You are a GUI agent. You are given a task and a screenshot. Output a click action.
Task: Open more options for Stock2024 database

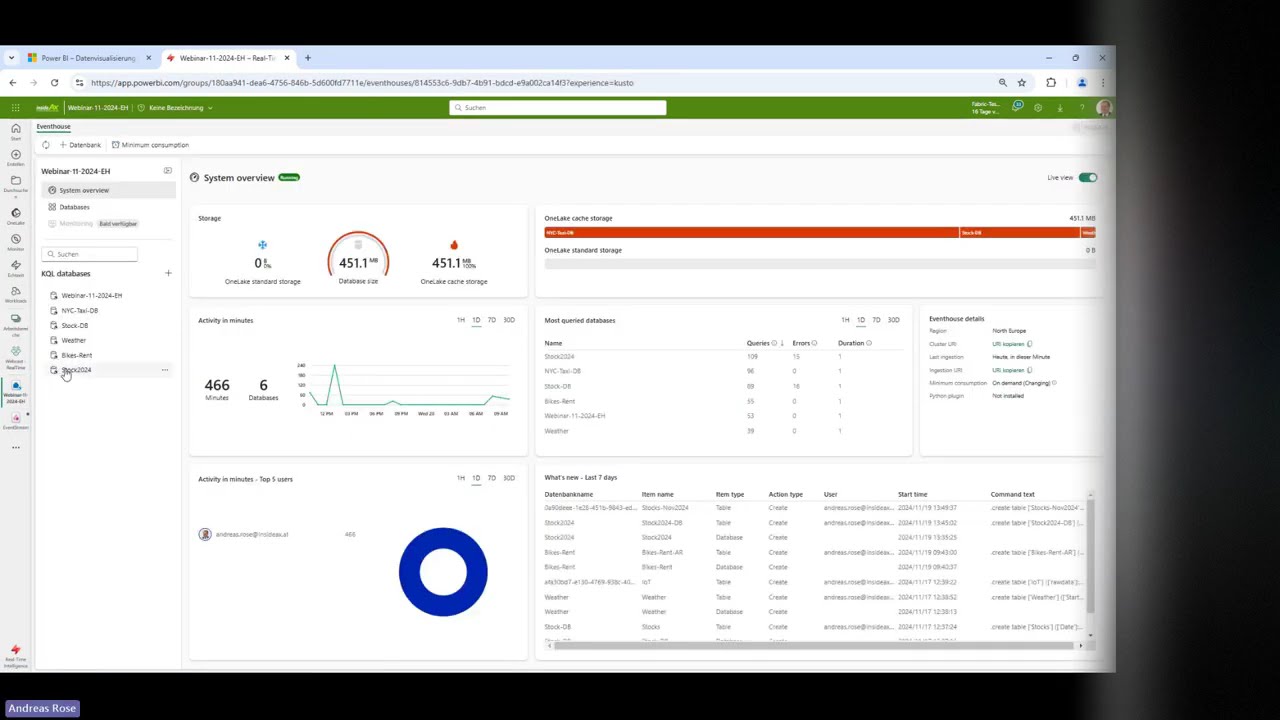(x=165, y=370)
